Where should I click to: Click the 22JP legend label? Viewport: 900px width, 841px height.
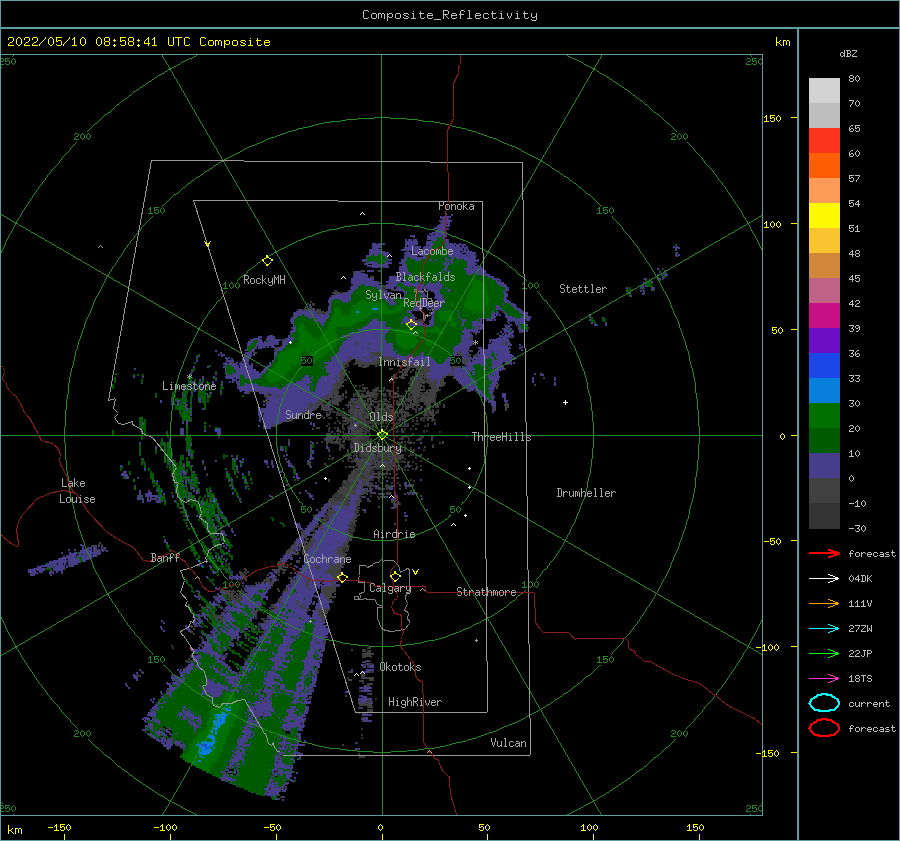(860, 653)
